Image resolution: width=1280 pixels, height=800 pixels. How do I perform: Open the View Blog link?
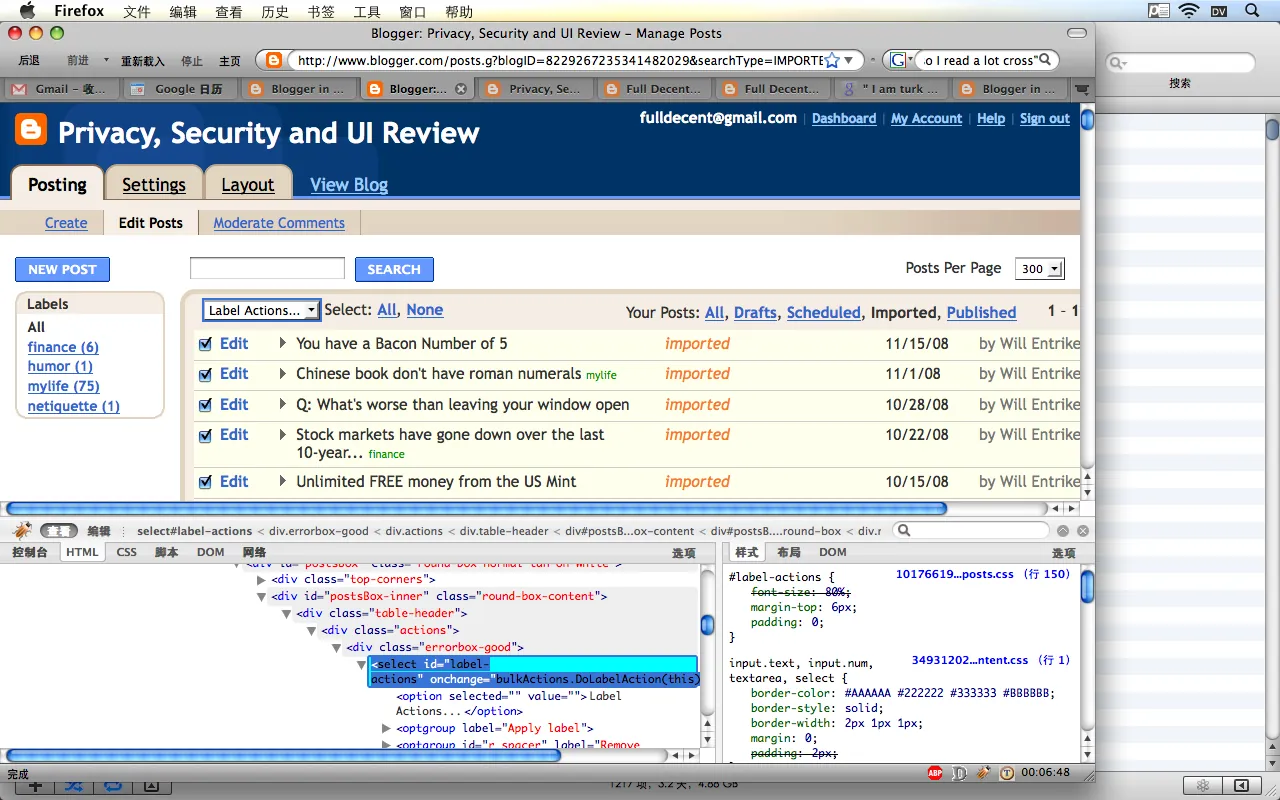pos(349,185)
